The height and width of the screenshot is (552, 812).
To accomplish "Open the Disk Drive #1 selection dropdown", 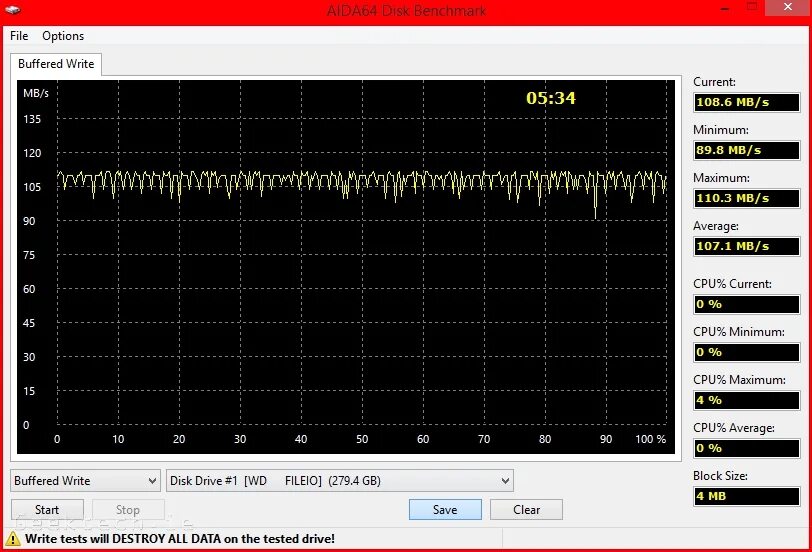I will click(x=340, y=481).
